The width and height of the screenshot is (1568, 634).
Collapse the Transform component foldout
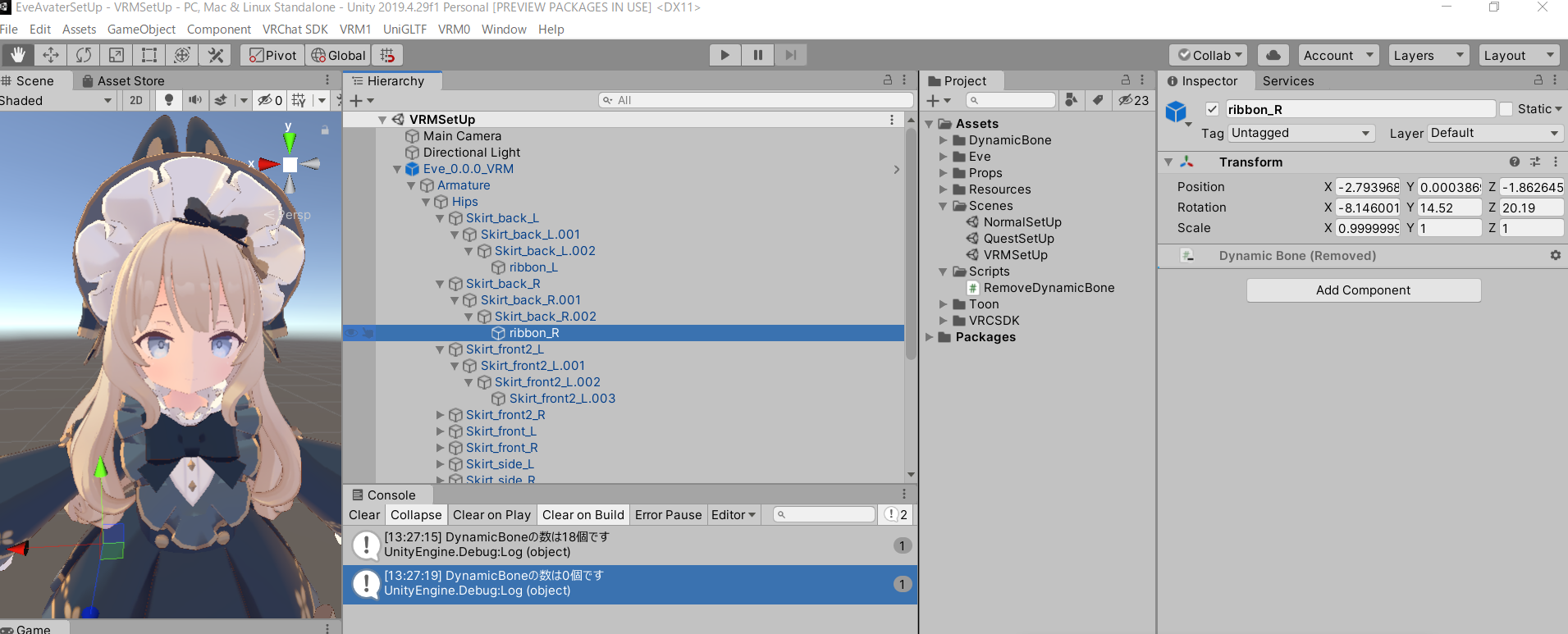[1168, 162]
